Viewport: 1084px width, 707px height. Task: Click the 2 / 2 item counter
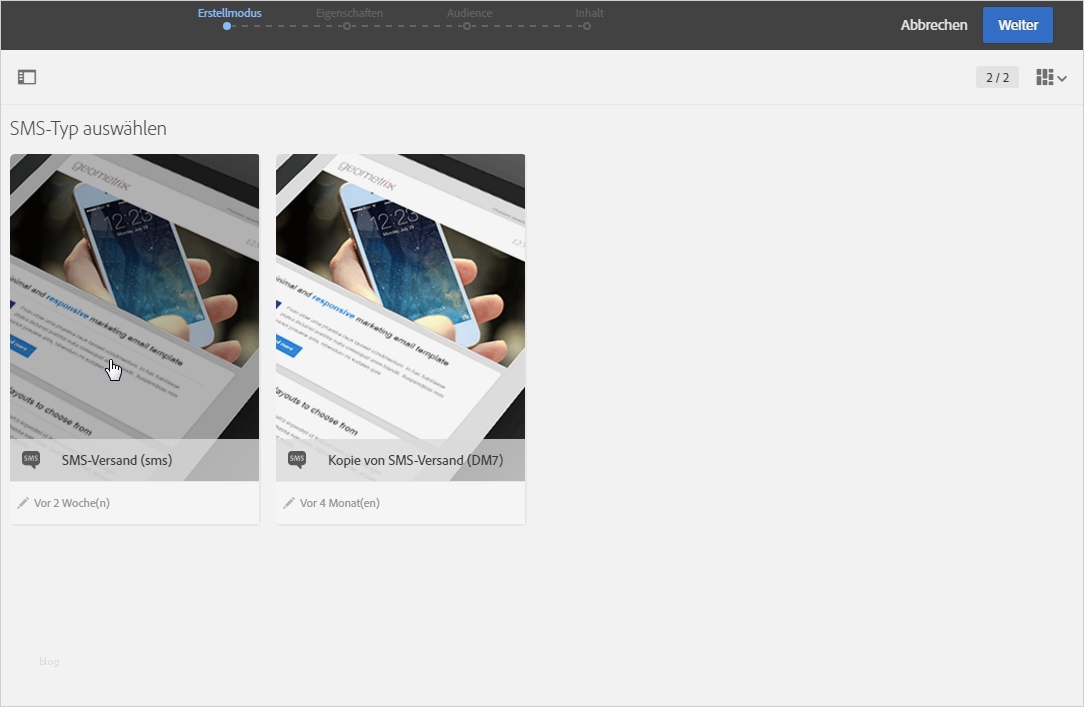click(x=997, y=77)
